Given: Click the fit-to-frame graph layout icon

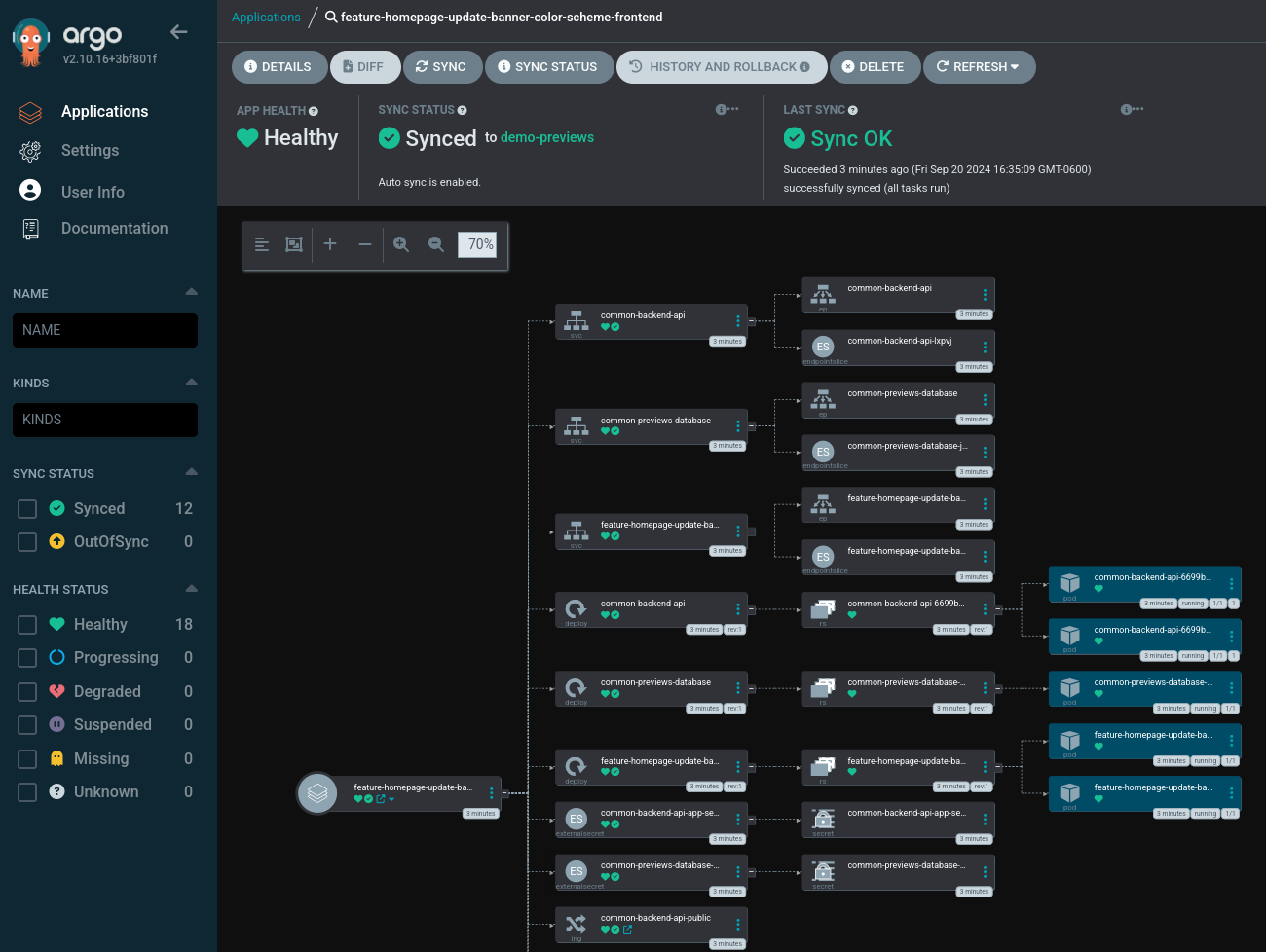Looking at the screenshot, I should tap(294, 244).
